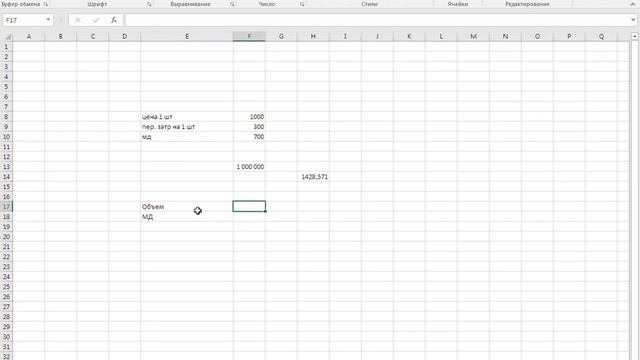Select row 21 header

point(6,247)
